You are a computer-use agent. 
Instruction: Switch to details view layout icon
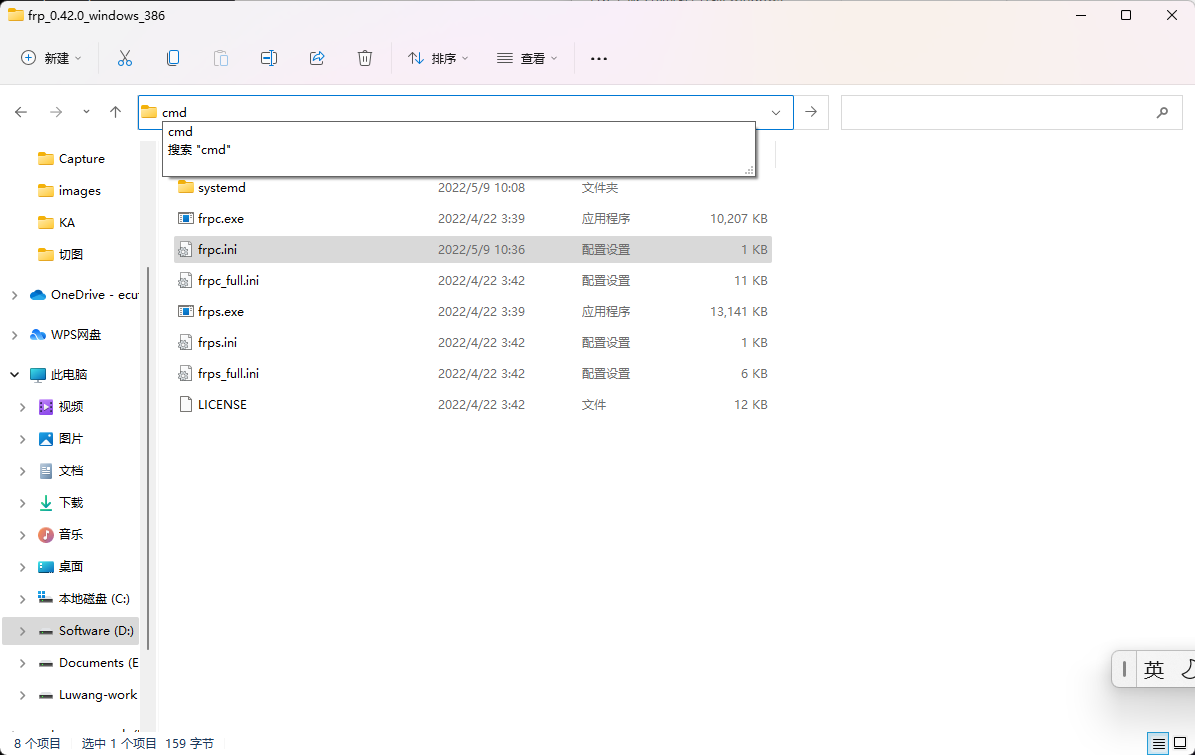tap(1158, 743)
